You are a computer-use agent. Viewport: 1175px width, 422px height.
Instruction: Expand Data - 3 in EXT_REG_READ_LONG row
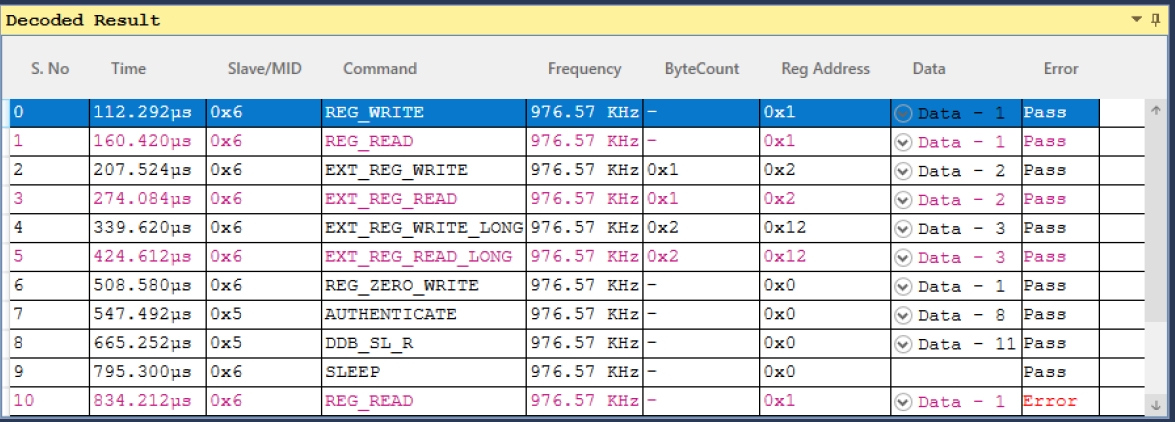point(903,258)
